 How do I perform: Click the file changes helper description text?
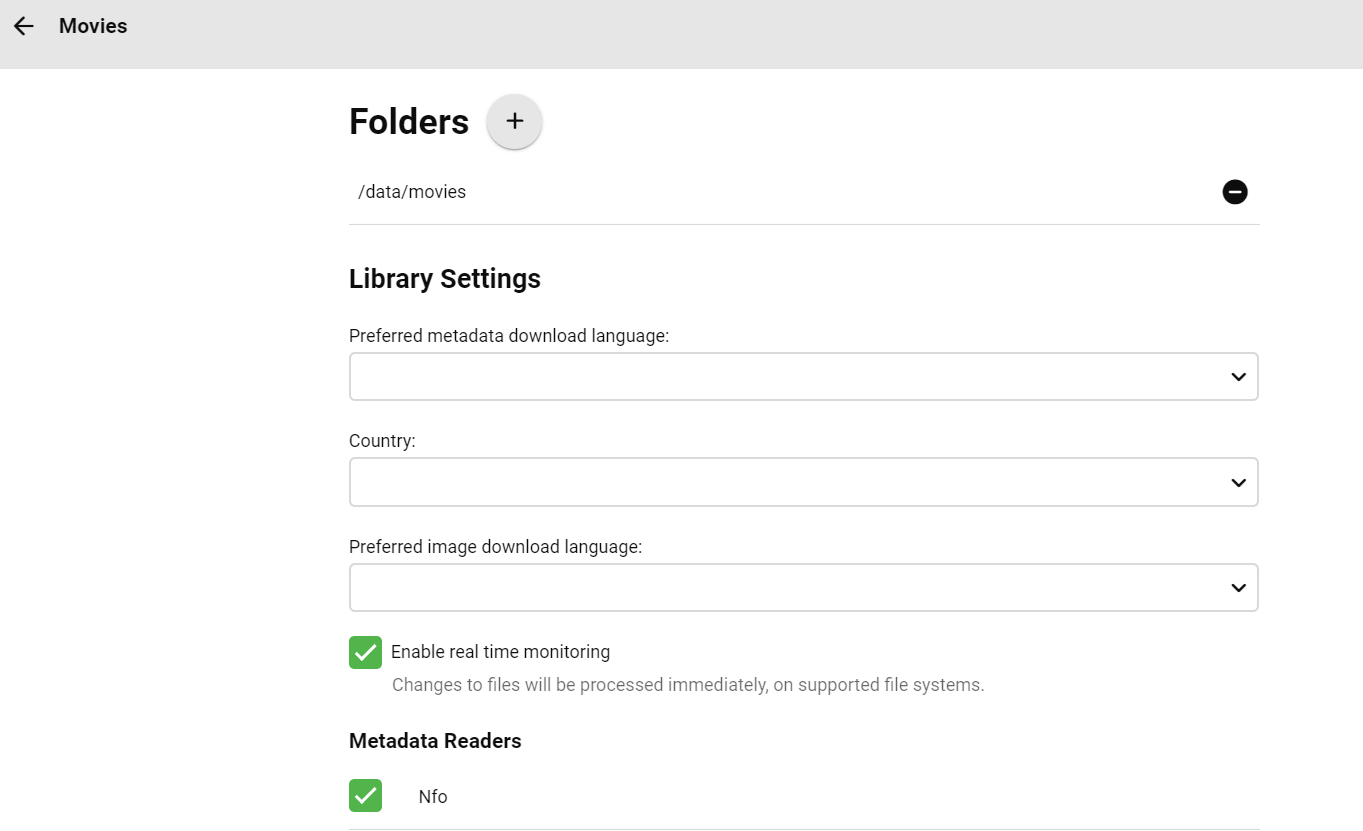688,685
